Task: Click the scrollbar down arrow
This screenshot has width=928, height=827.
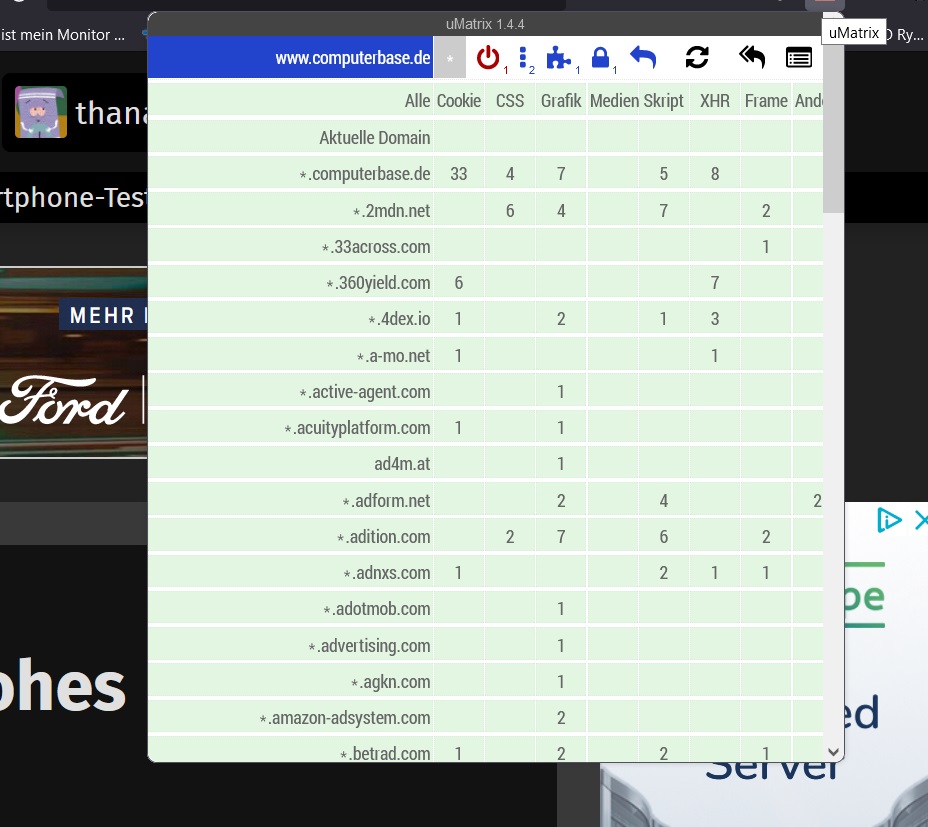Action: click(x=833, y=752)
